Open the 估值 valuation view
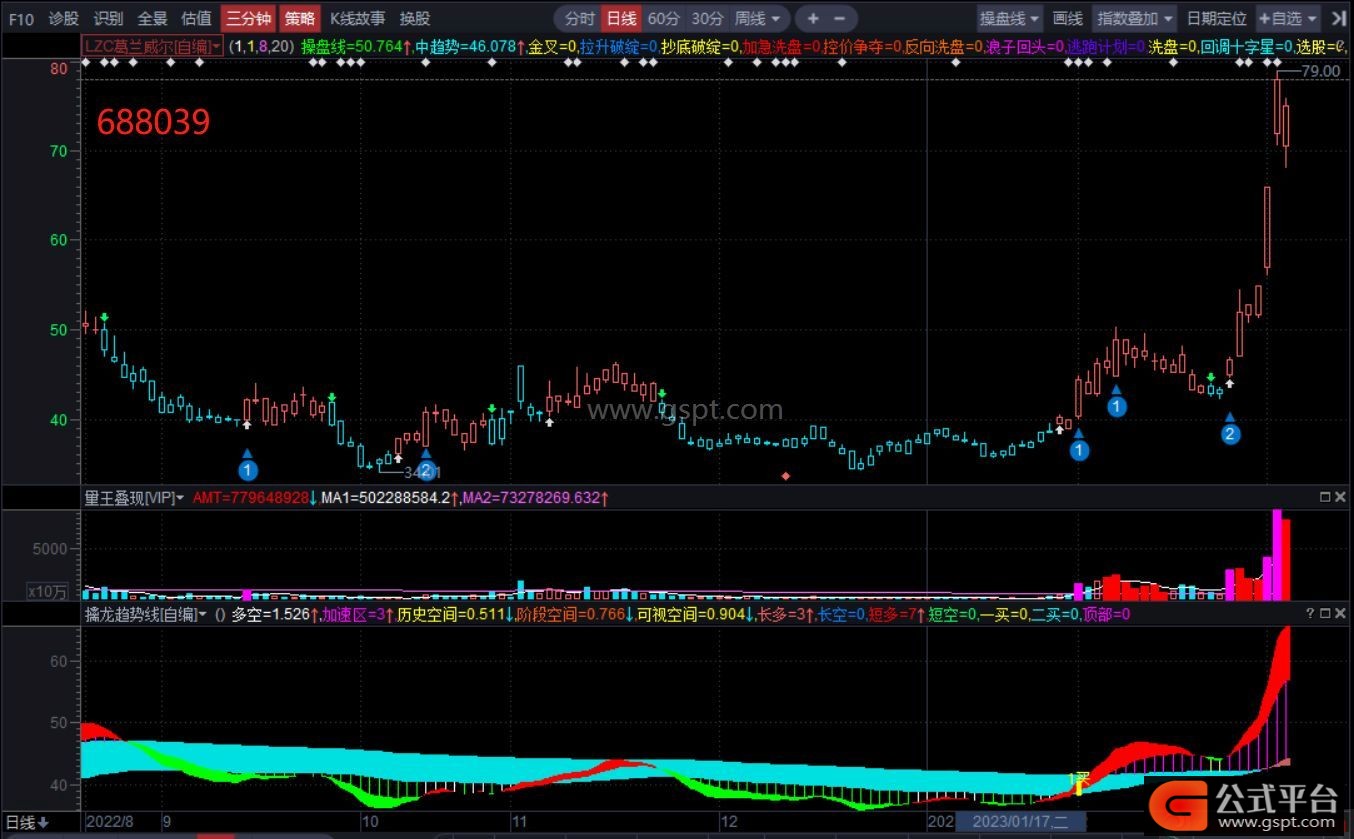This screenshot has height=839, width=1354. 196,18
